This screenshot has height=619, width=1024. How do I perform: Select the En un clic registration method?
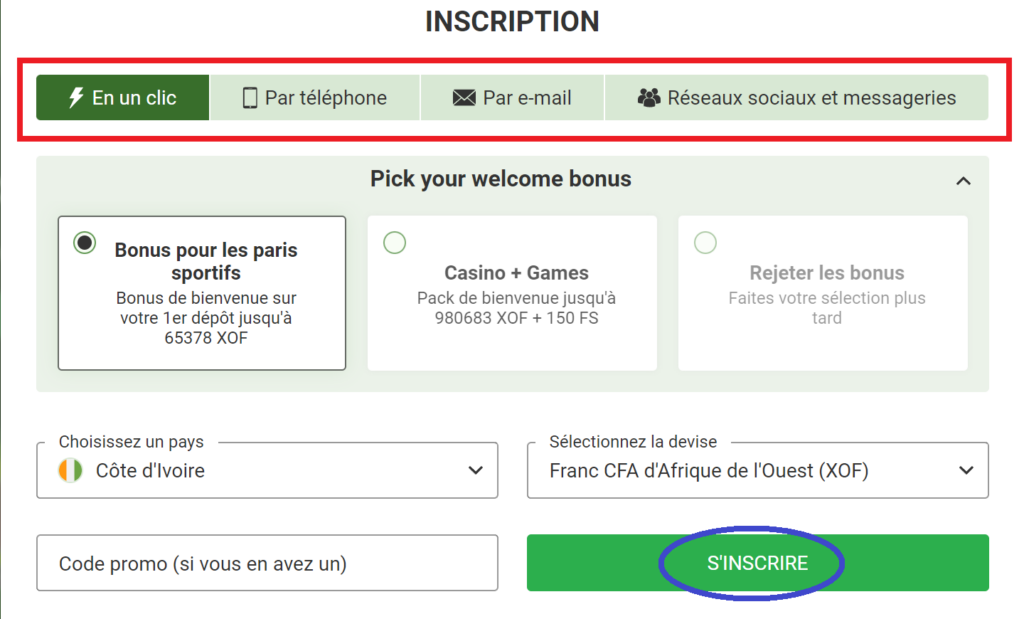122,97
